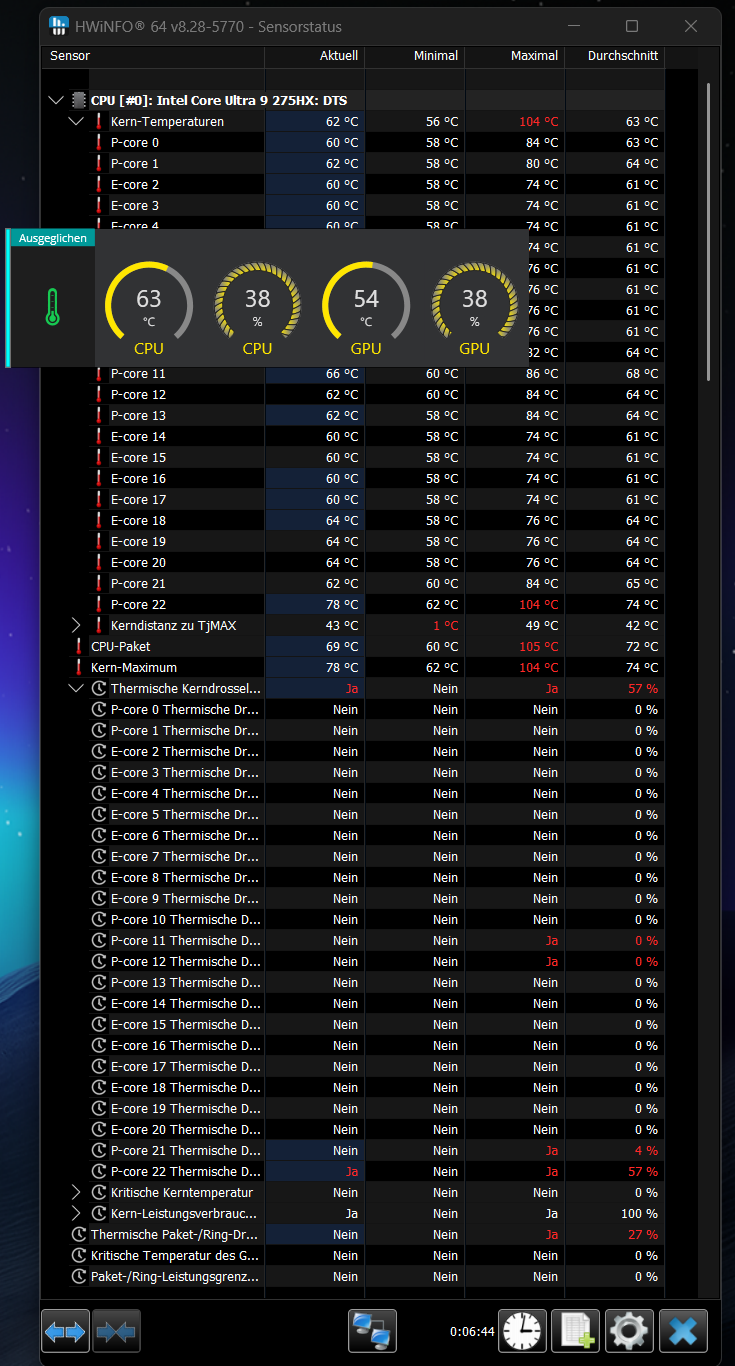Click the CPU temperature 63 °C gauge

point(149,308)
